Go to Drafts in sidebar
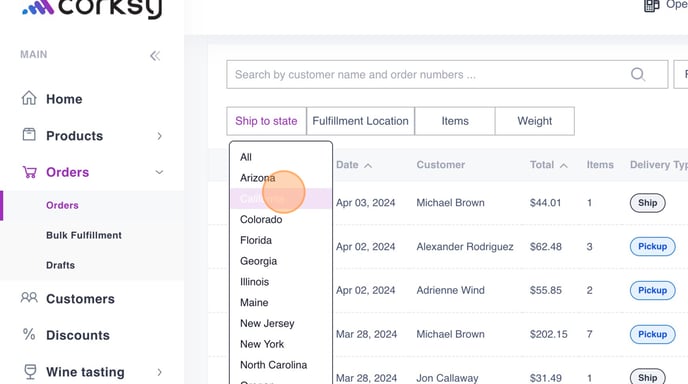Image resolution: width=688 pixels, height=384 pixels. (61, 265)
